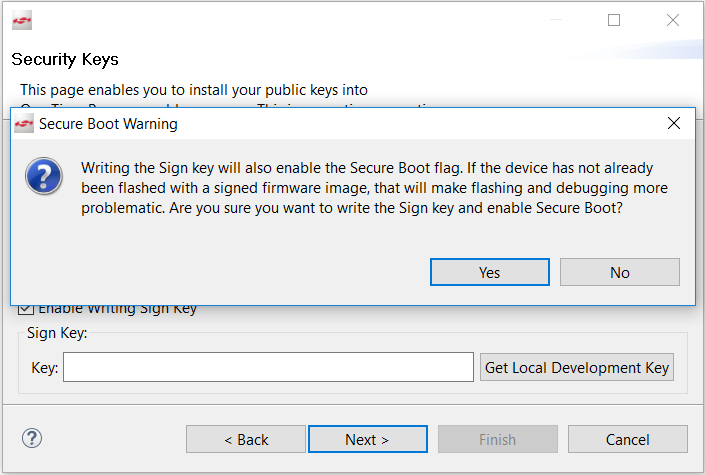The image size is (705, 475).
Task: Click the Silicon Labs logo in wizard title bar
Action: click(x=22, y=21)
